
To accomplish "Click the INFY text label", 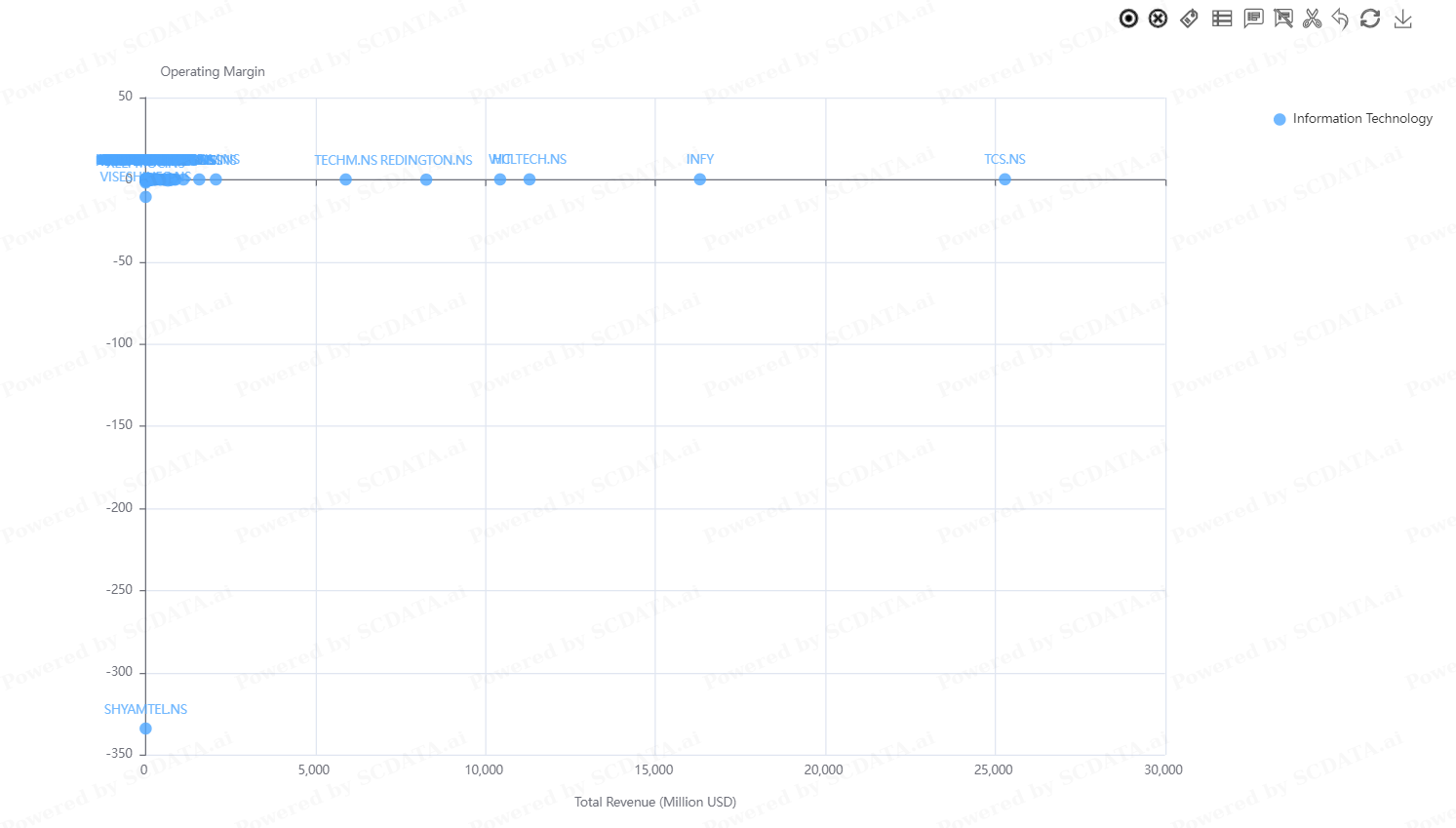I will (699, 160).
